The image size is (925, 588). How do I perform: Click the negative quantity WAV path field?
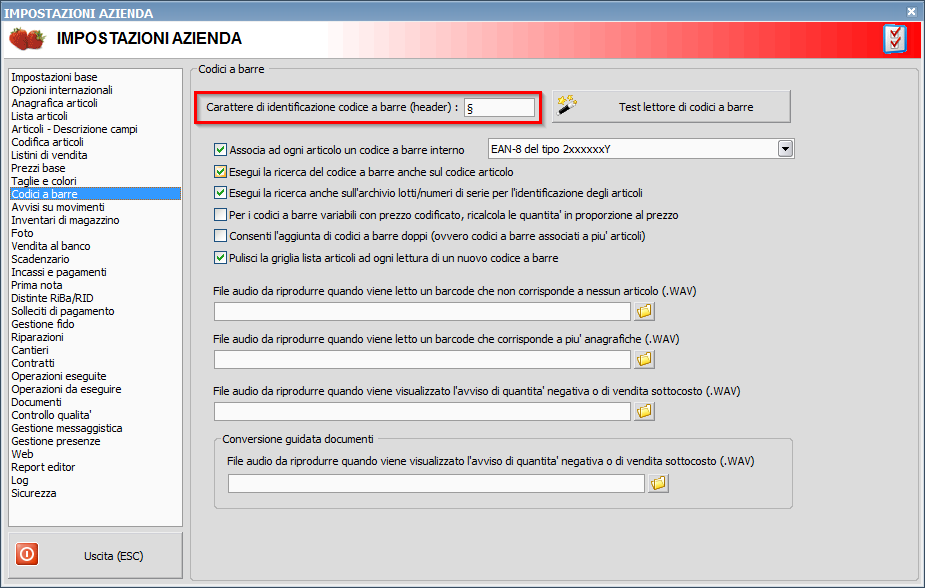tap(422, 412)
